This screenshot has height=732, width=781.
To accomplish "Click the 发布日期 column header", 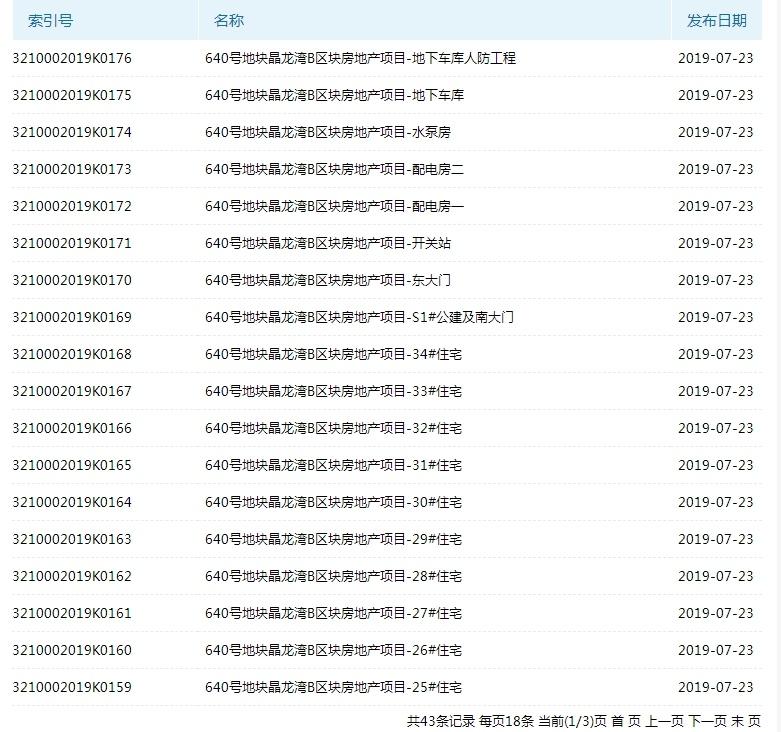I will (x=717, y=20).
